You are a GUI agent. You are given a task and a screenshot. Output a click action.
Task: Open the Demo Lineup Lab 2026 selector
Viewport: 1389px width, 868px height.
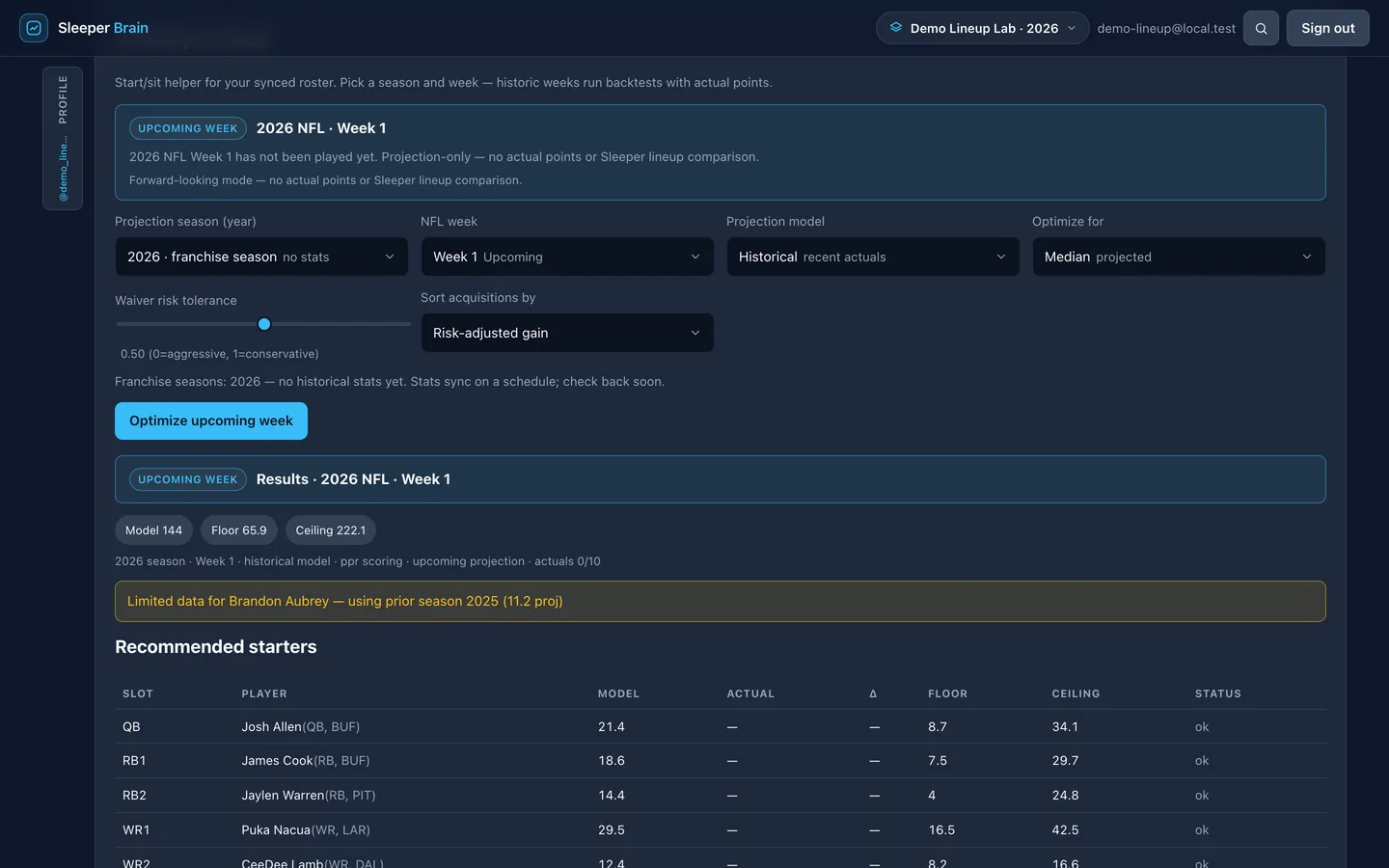(982, 28)
